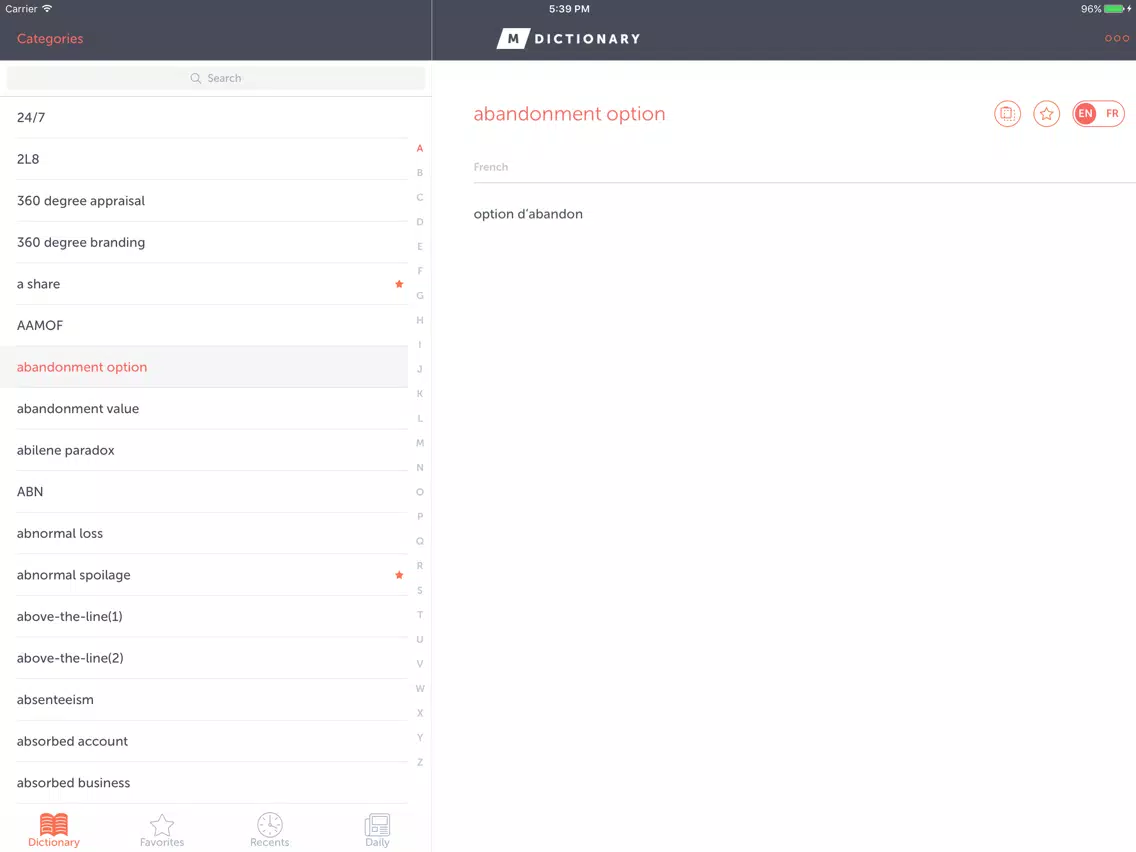Jump to letter G in index
The width and height of the screenshot is (1136, 852).
pyautogui.click(x=419, y=296)
